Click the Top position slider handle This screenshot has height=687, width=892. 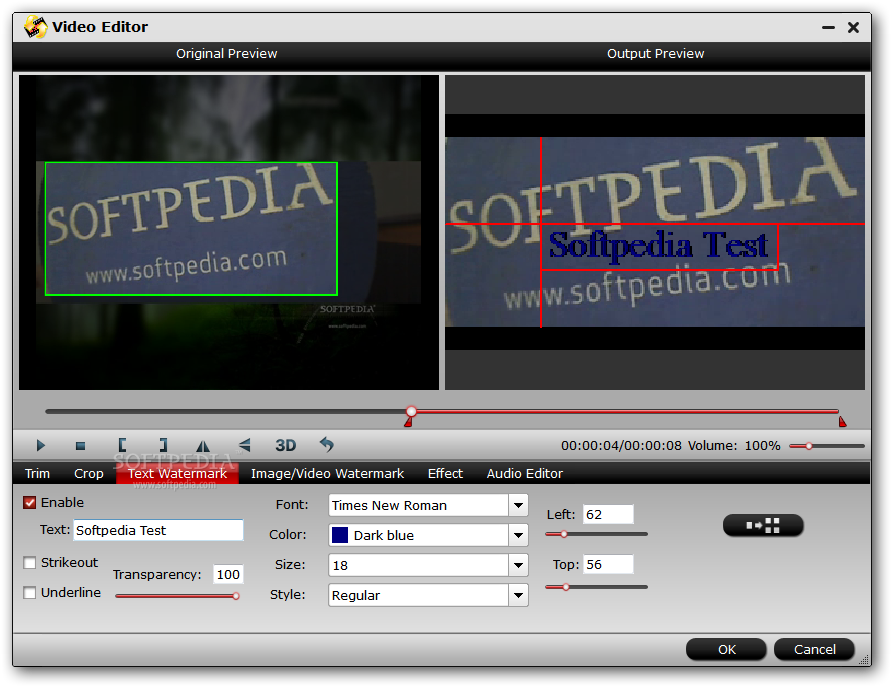tap(565, 587)
